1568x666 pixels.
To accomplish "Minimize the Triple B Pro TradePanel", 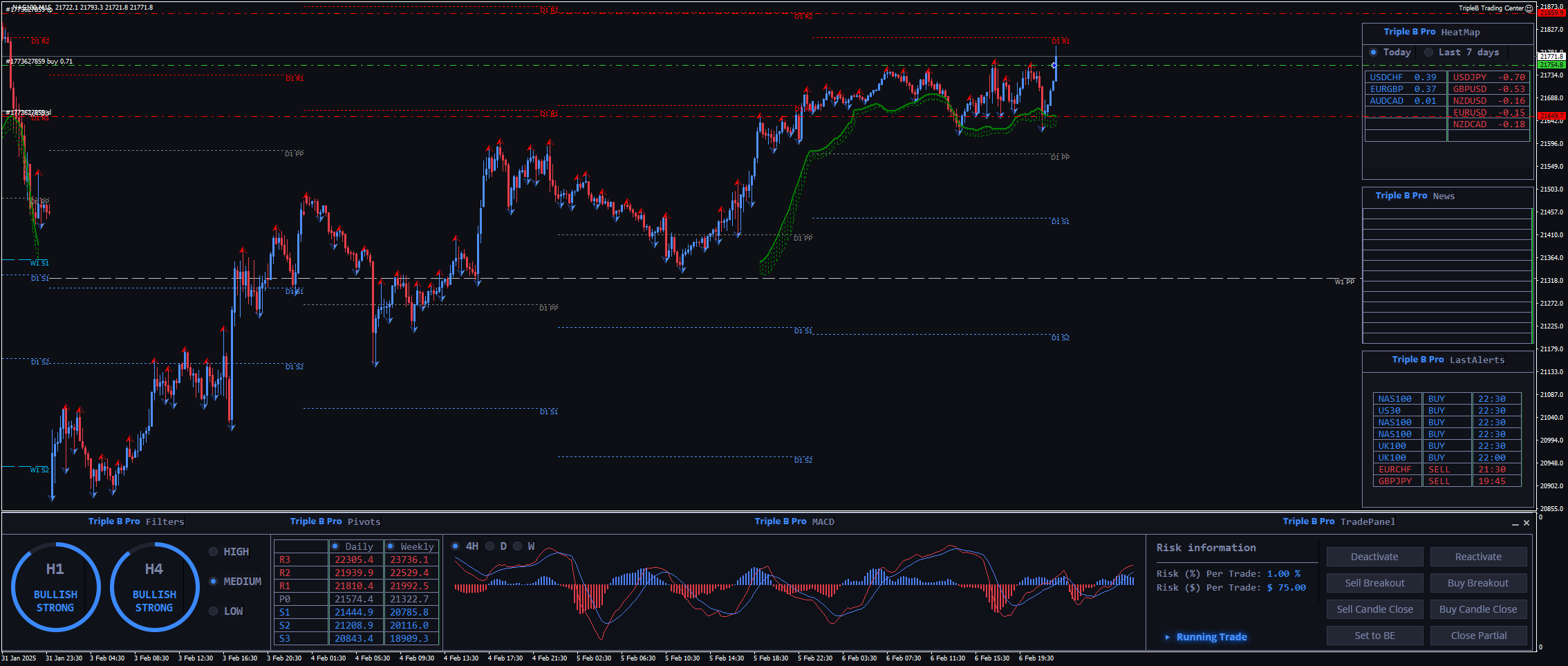I will tap(1515, 524).
